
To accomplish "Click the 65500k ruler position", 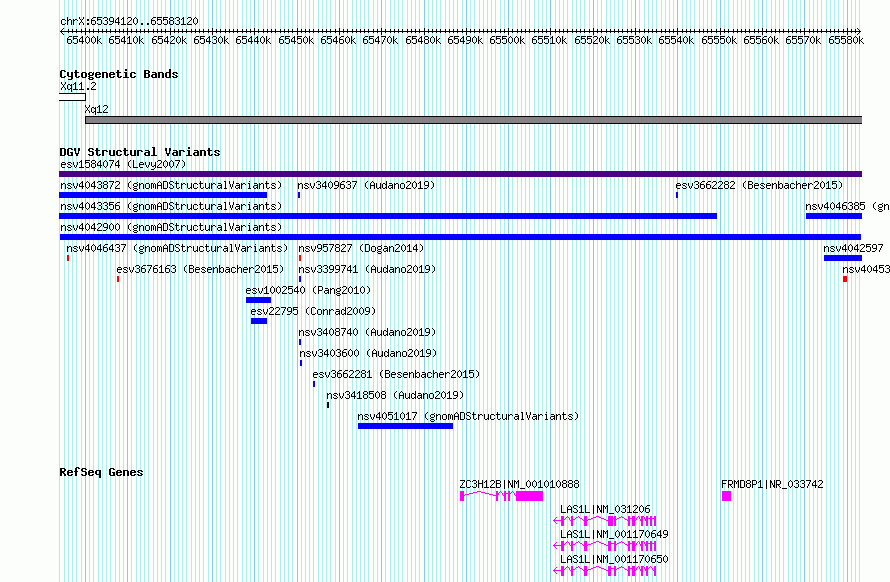I will (507, 41).
